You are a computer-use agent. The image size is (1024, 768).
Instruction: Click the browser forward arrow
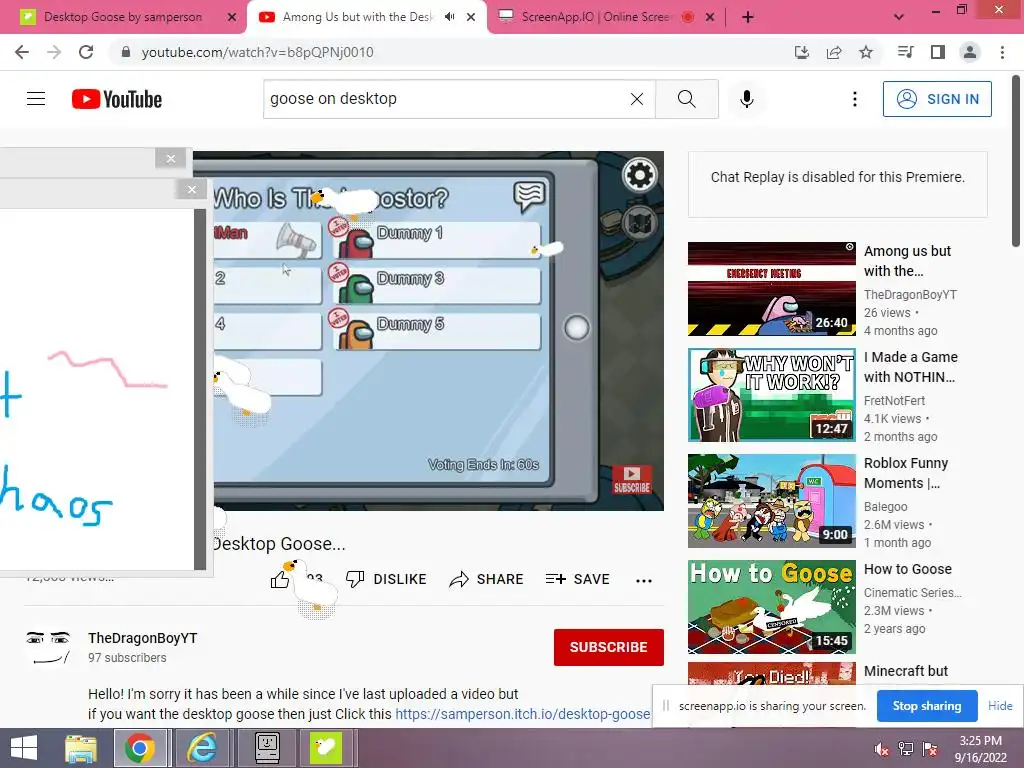point(54,52)
